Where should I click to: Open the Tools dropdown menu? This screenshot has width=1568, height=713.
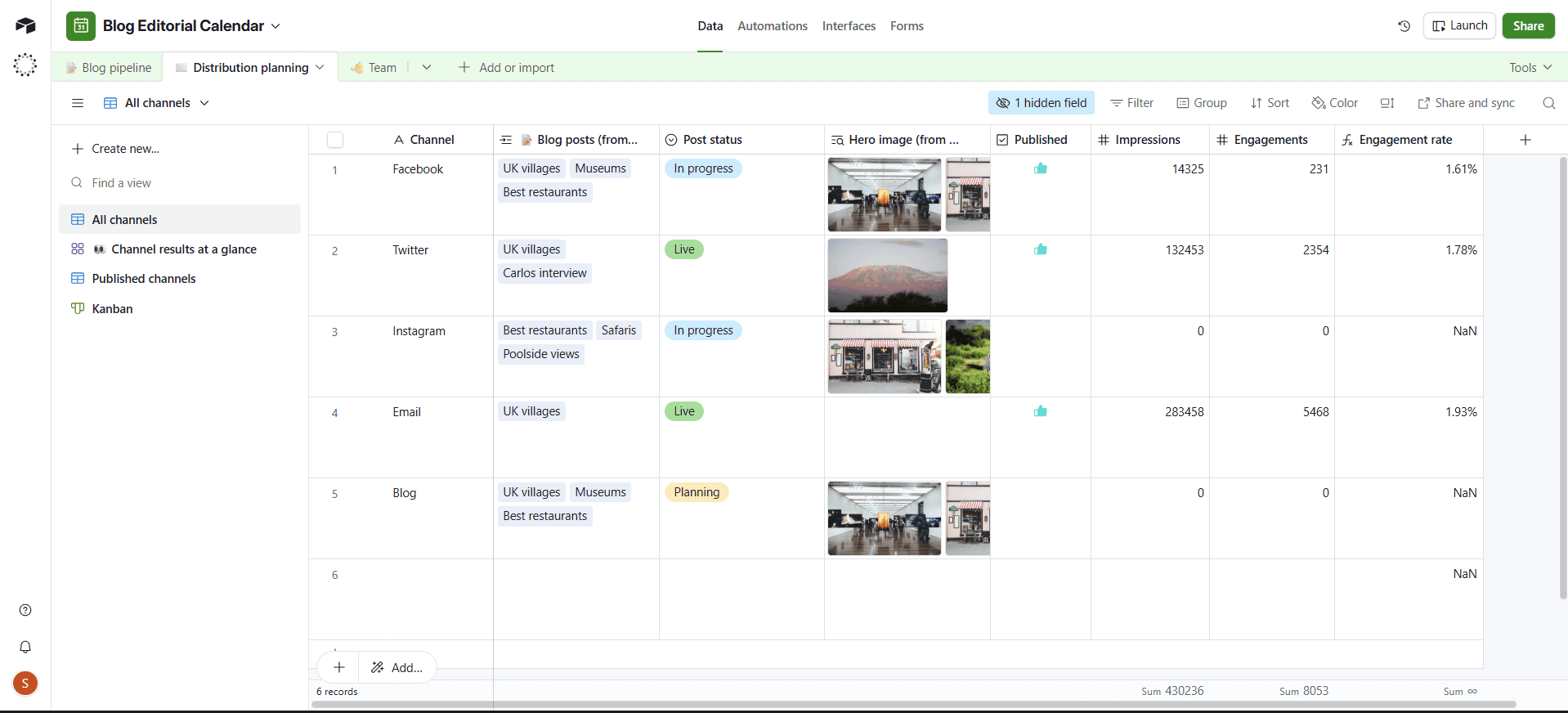coord(1530,68)
